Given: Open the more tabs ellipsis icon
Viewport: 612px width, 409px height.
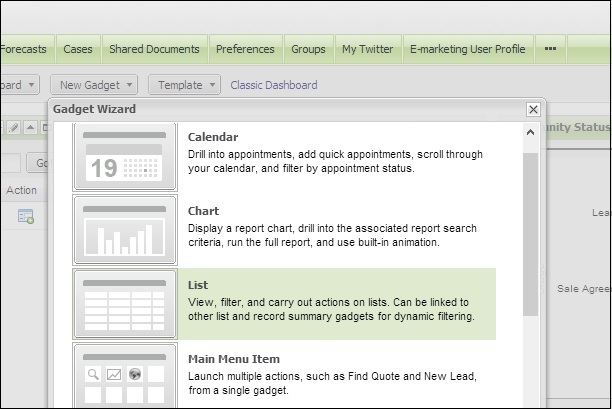Looking at the screenshot, I should click(550, 49).
